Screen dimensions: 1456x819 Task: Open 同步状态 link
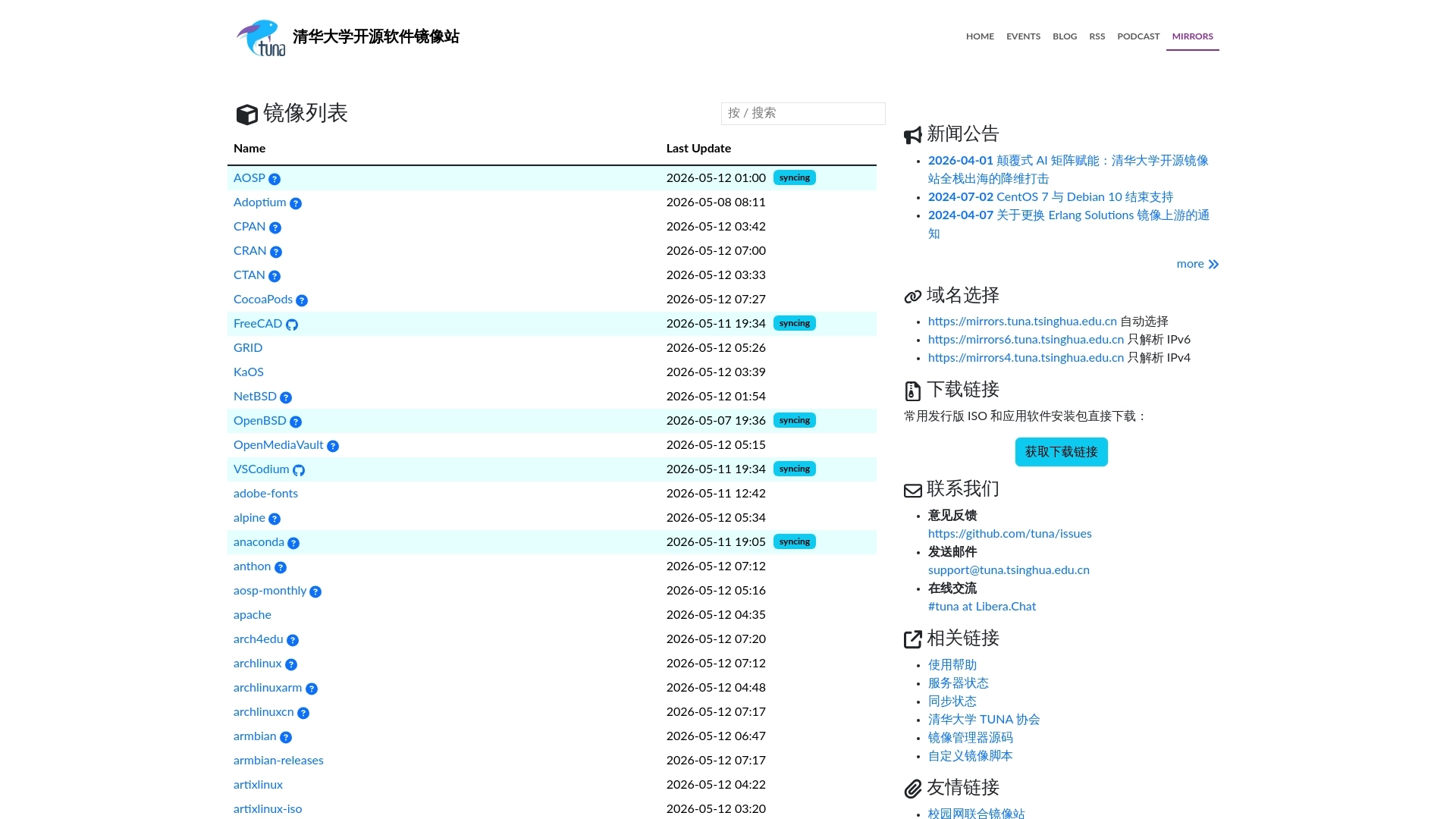pos(952,701)
